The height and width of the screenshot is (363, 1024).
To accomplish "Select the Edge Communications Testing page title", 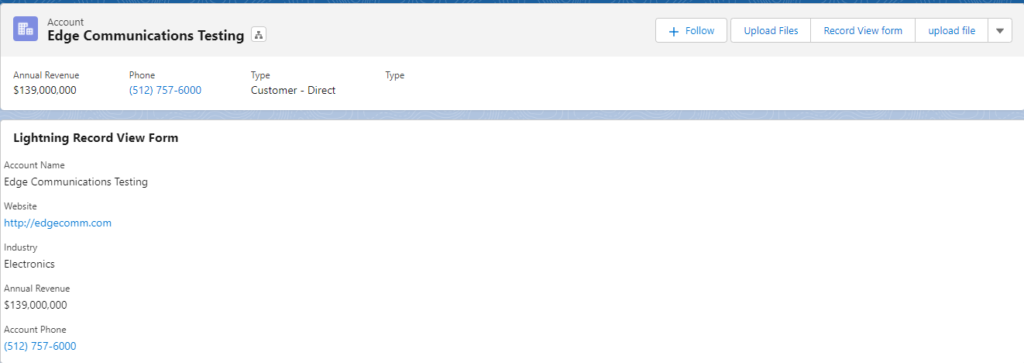I will pos(146,36).
